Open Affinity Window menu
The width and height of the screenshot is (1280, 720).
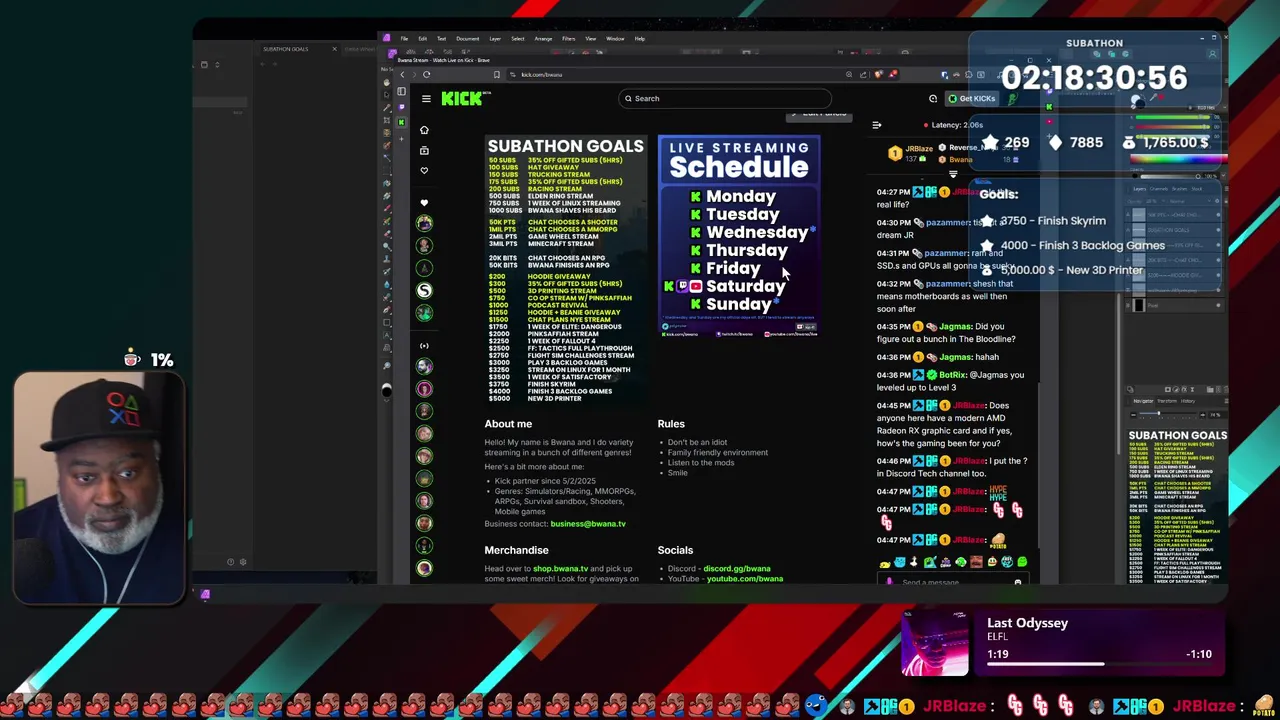click(x=615, y=38)
